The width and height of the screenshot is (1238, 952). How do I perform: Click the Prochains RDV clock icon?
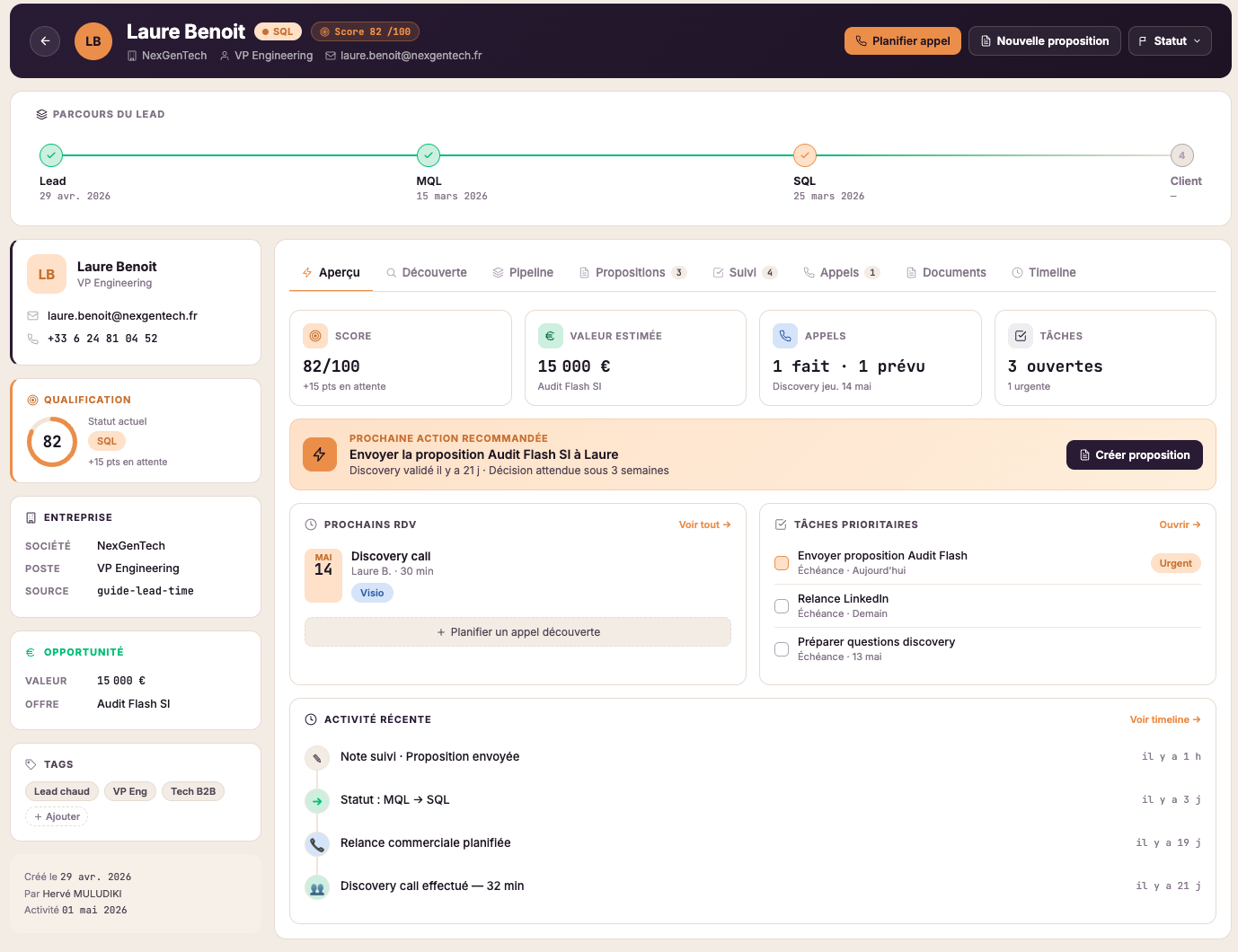tap(311, 524)
